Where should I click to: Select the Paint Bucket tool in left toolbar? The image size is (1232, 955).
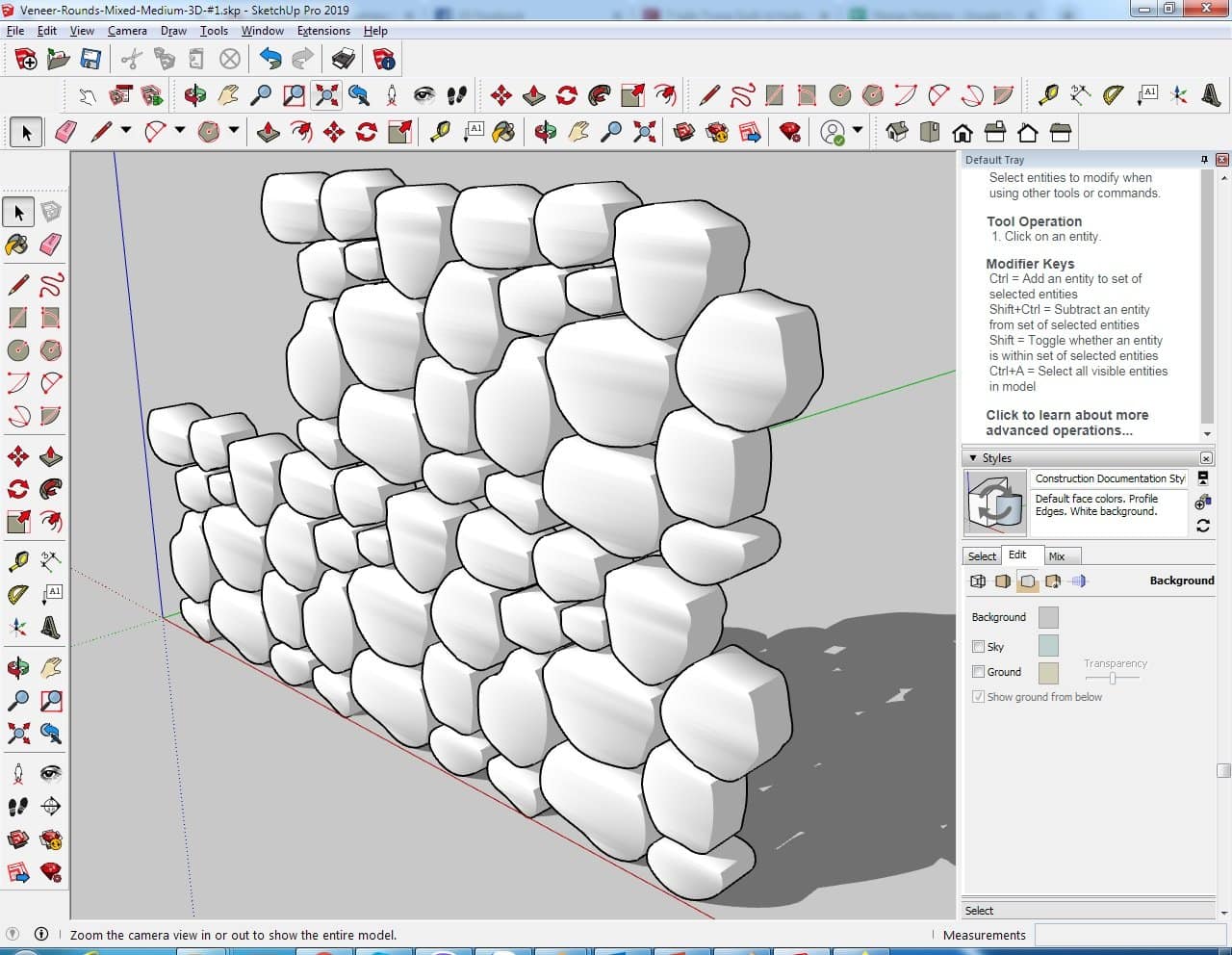pos(17,245)
